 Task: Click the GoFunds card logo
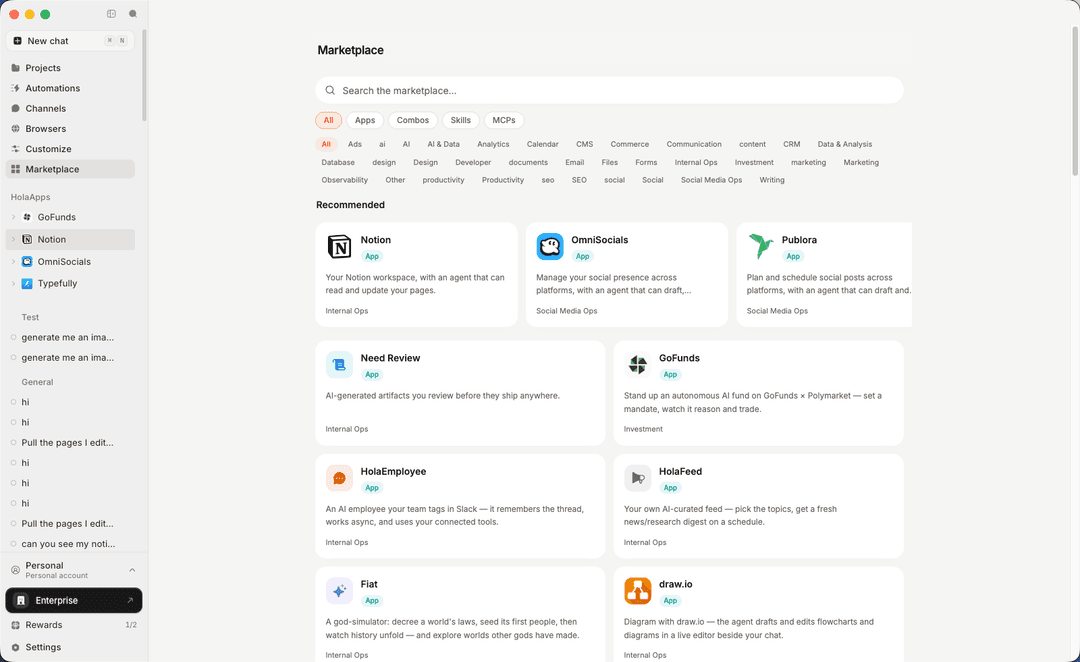coord(637,365)
